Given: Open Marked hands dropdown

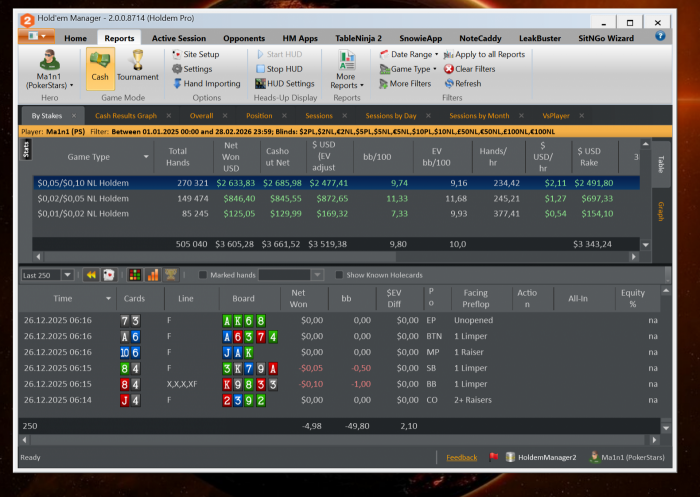Looking at the screenshot, I should [317, 275].
